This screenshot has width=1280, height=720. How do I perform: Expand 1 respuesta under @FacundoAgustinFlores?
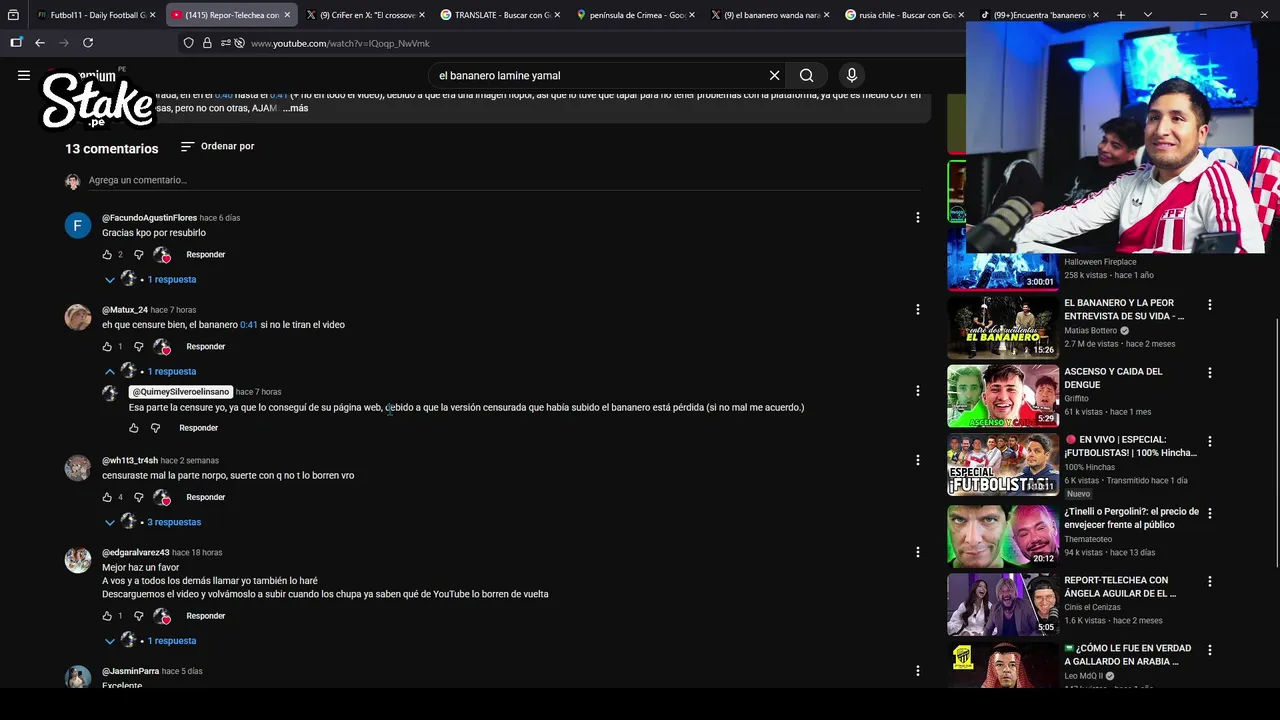151,279
